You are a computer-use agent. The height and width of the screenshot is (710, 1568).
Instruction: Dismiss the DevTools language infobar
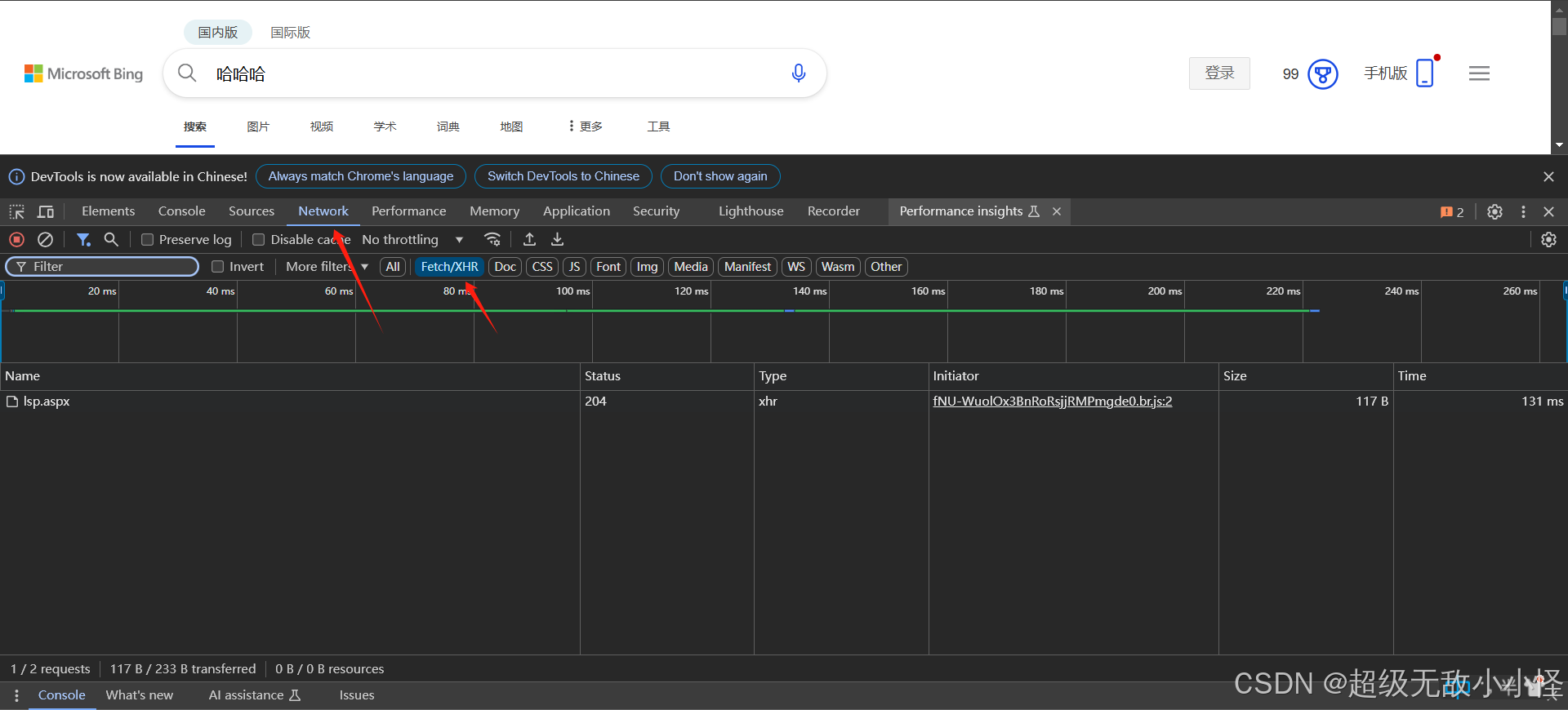pos(1548,176)
